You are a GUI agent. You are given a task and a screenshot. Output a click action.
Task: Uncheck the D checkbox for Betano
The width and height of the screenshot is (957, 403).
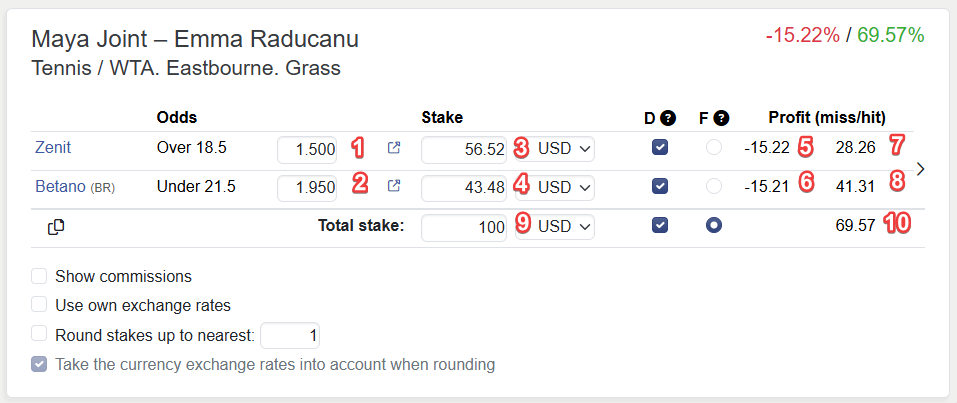pos(659,186)
